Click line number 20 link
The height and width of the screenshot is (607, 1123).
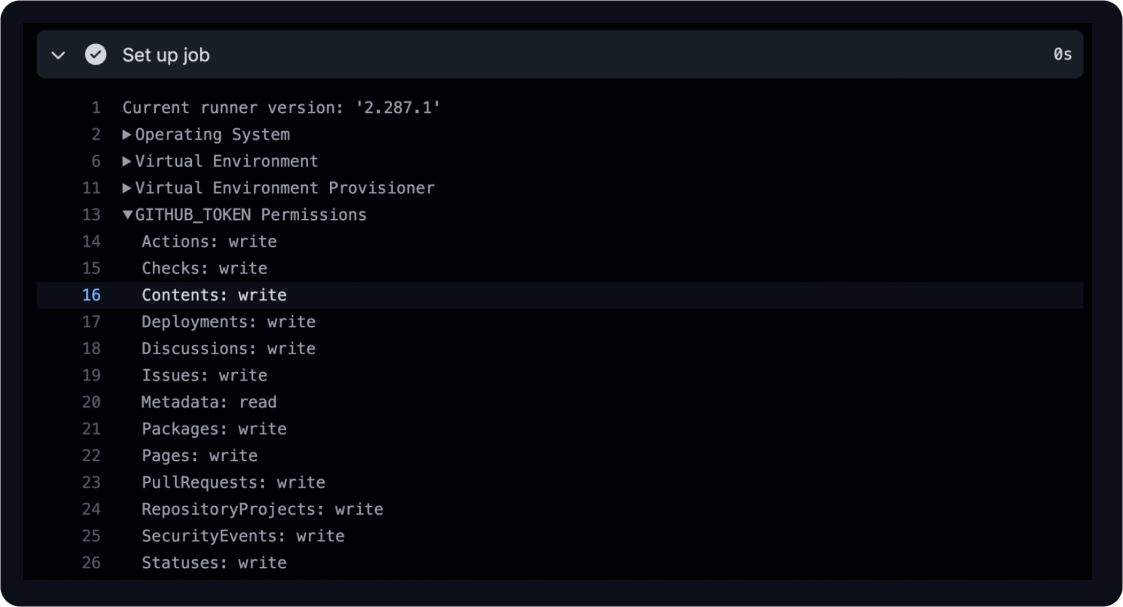[x=91, y=402]
